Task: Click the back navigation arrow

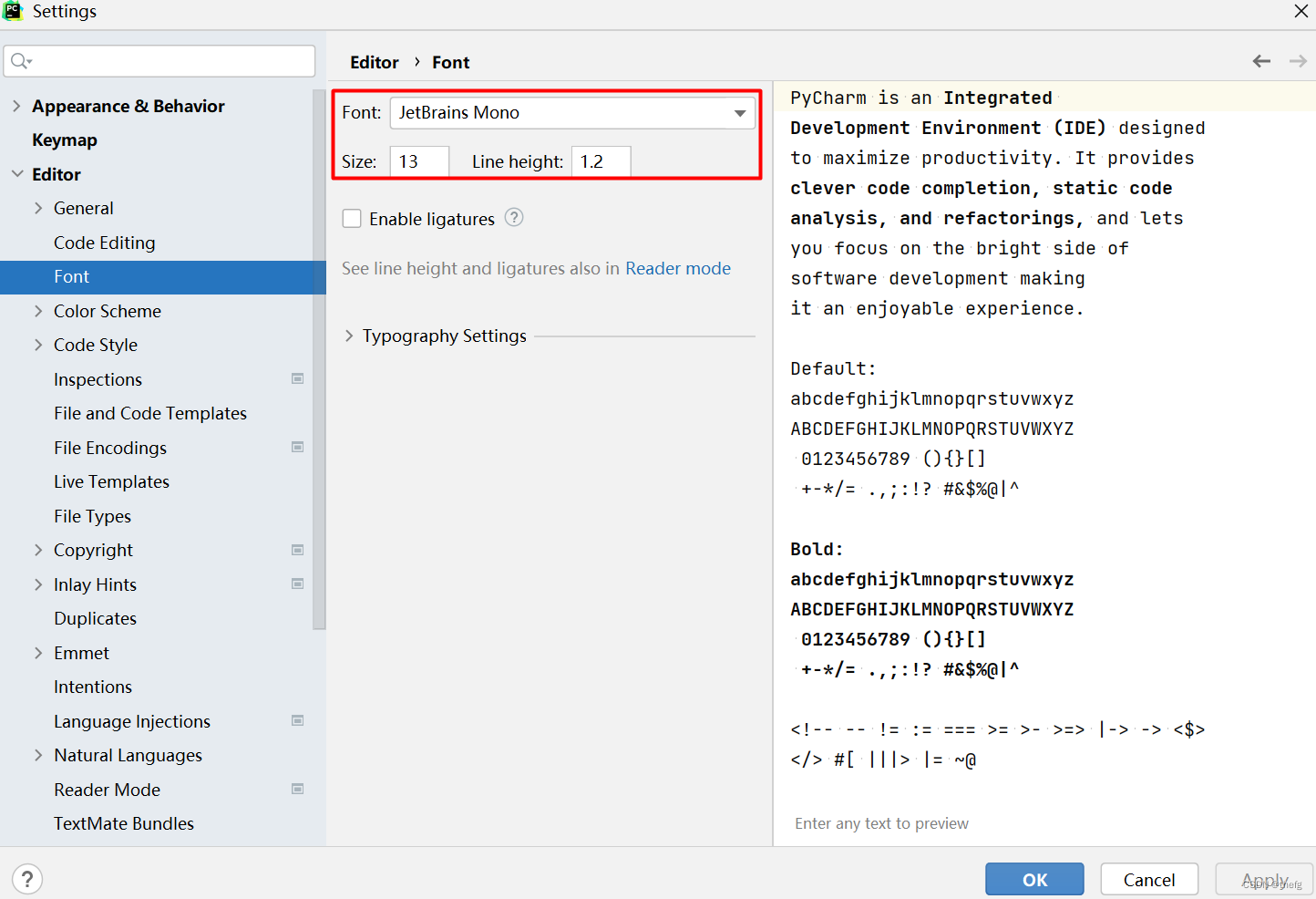Action: click(1261, 61)
